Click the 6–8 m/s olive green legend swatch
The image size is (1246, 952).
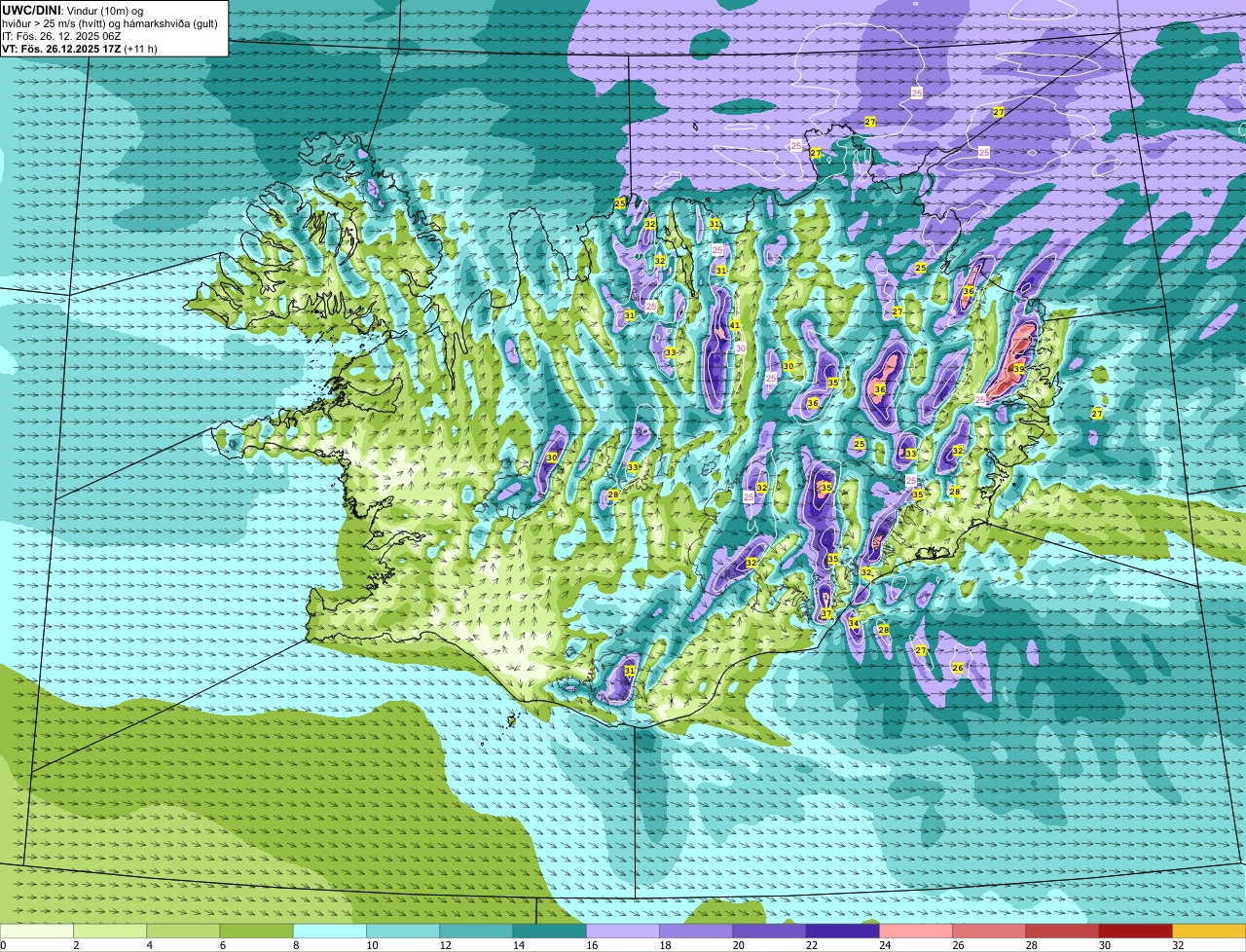pos(256,932)
